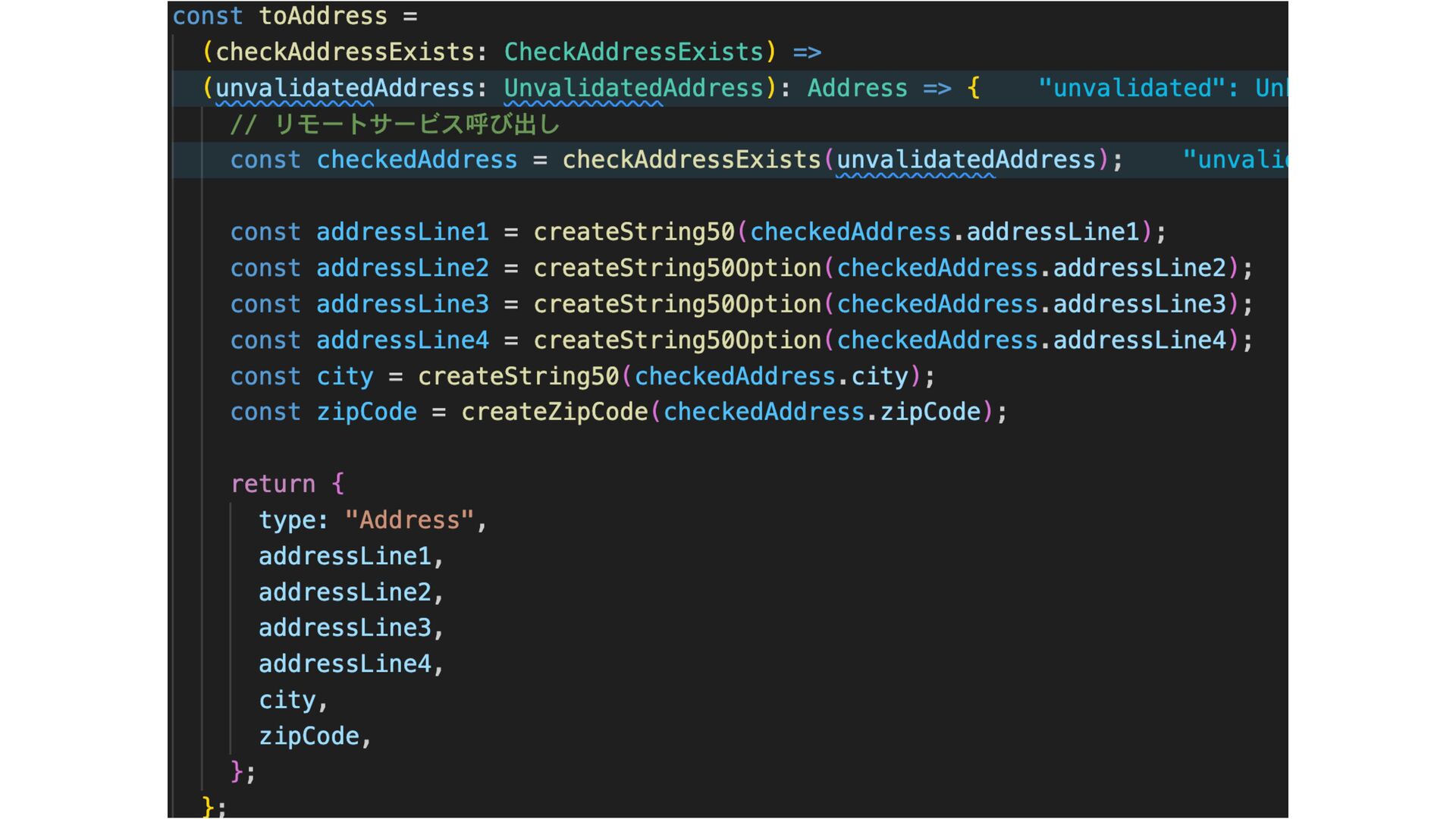Click the underlined UnvalidatedAddress type

tap(633, 88)
